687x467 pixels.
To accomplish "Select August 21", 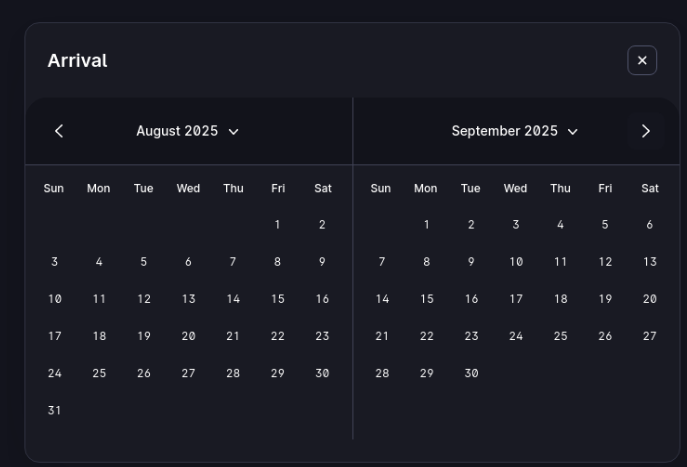I will pos(233,336).
